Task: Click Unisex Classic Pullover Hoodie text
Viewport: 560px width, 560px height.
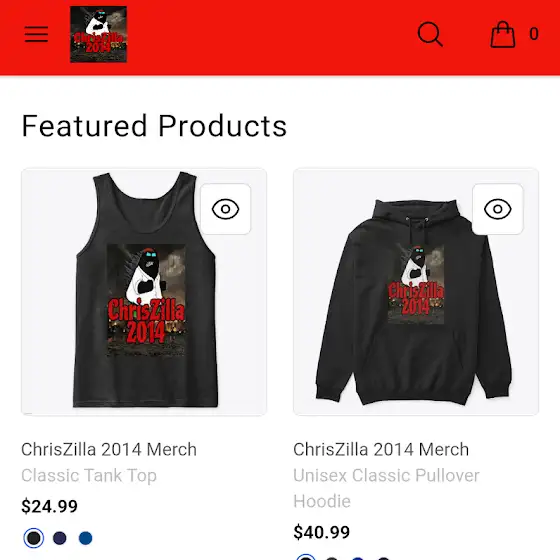Action: click(386, 488)
